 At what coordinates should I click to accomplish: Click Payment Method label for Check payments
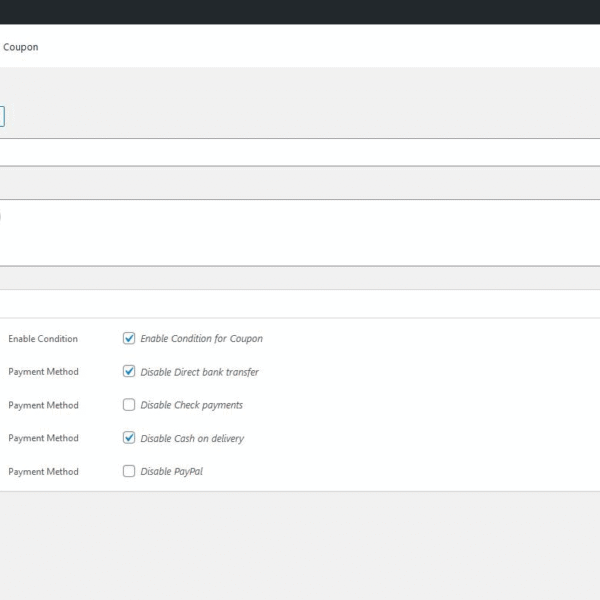[x=43, y=405]
